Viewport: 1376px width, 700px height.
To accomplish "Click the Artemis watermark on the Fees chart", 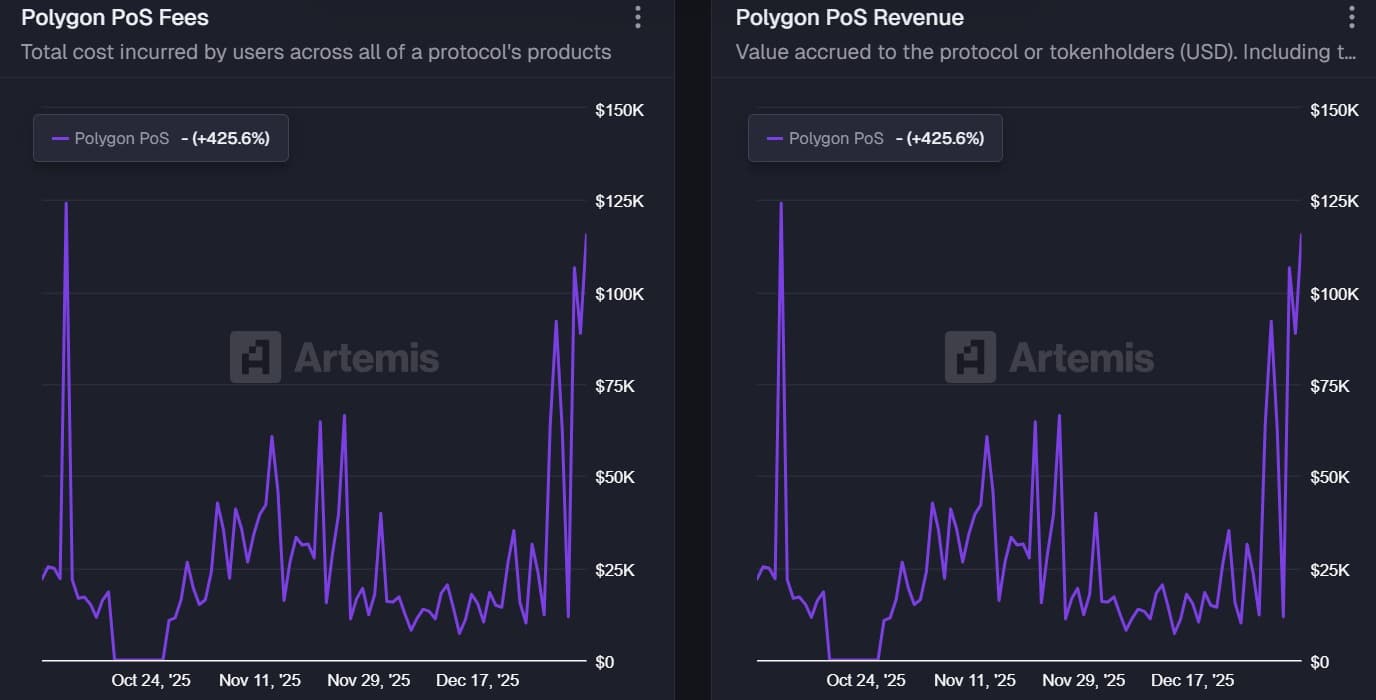I will click(x=334, y=358).
